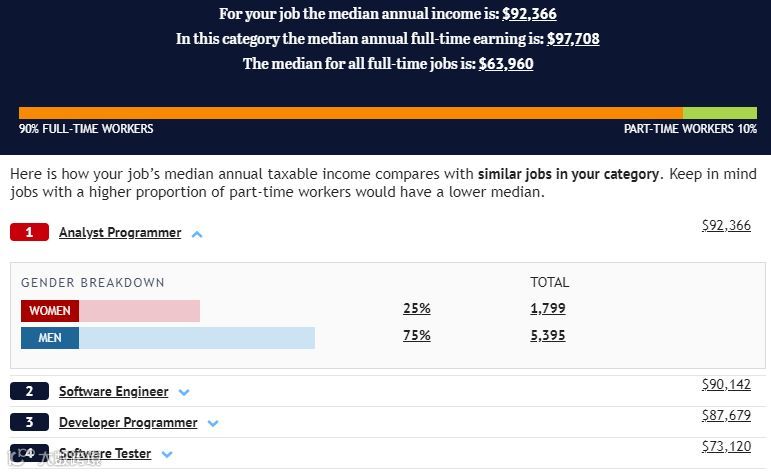Screen dimensions: 771x473
Task: Click the red WOMEN label
Action: 50,311
